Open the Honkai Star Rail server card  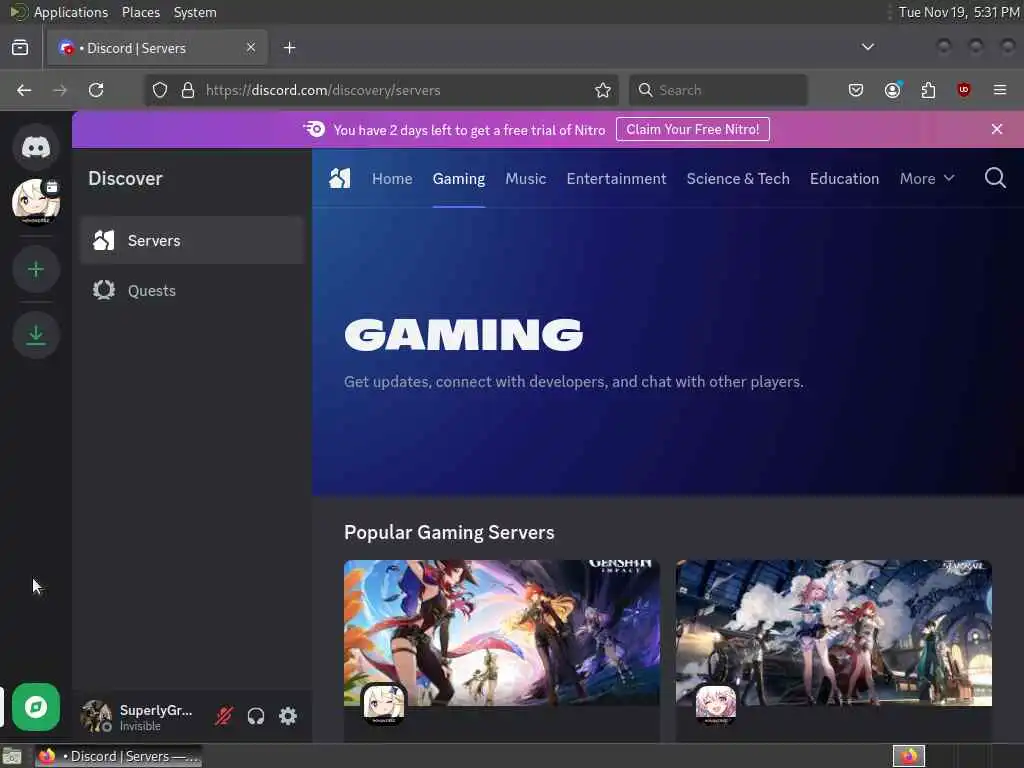coord(833,650)
